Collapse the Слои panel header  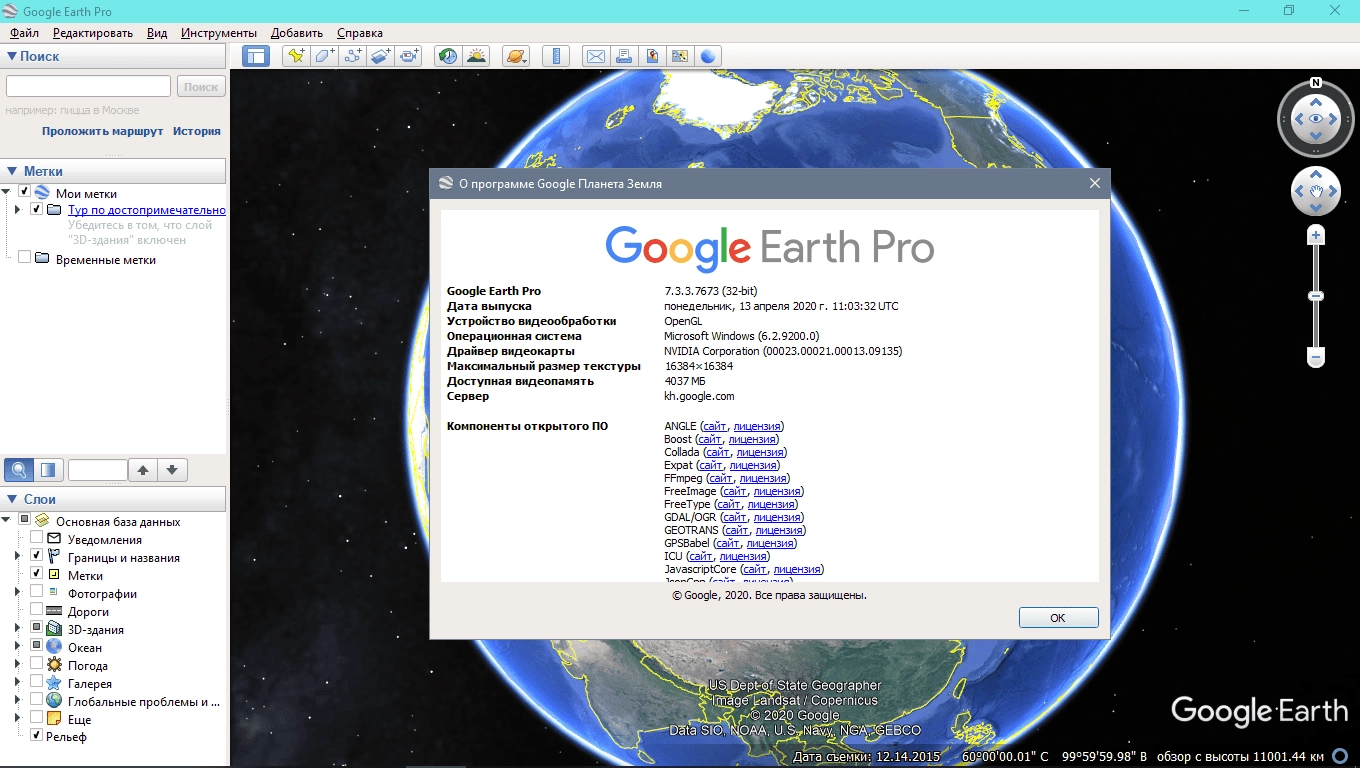click(x=114, y=498)
